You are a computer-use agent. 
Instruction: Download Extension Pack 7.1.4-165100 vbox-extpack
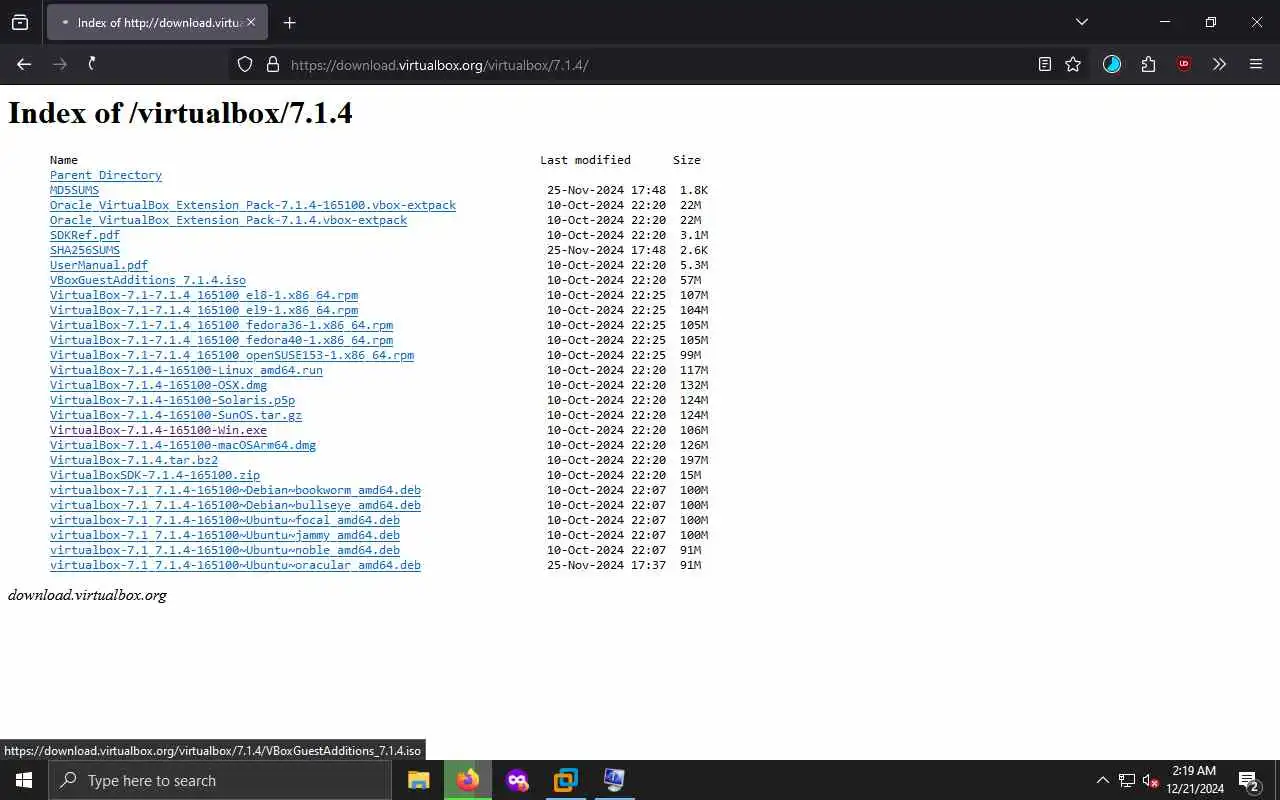click(x=253, y=205)
